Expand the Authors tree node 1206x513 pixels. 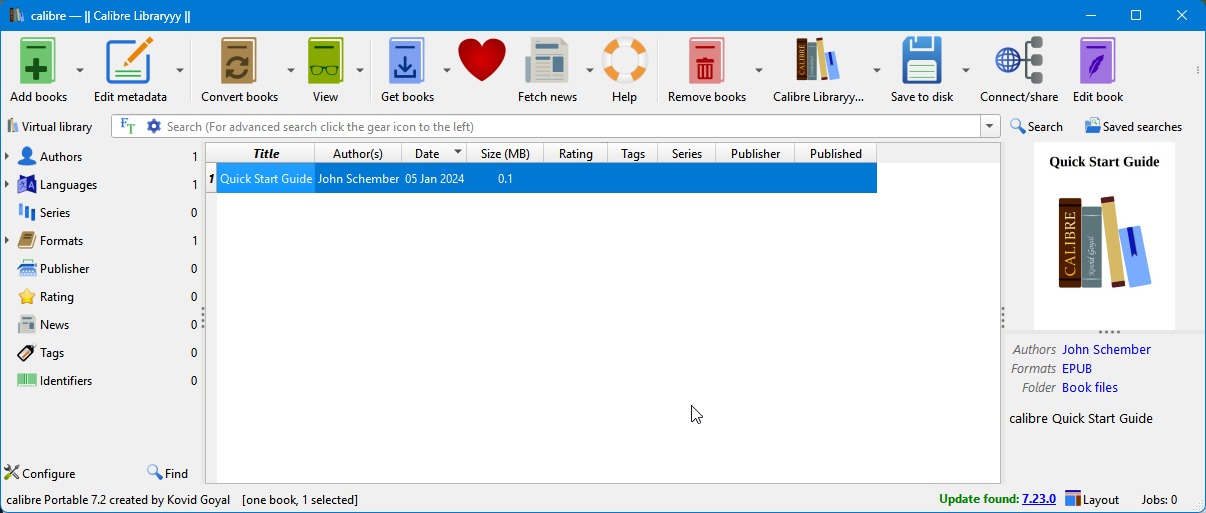7,157
